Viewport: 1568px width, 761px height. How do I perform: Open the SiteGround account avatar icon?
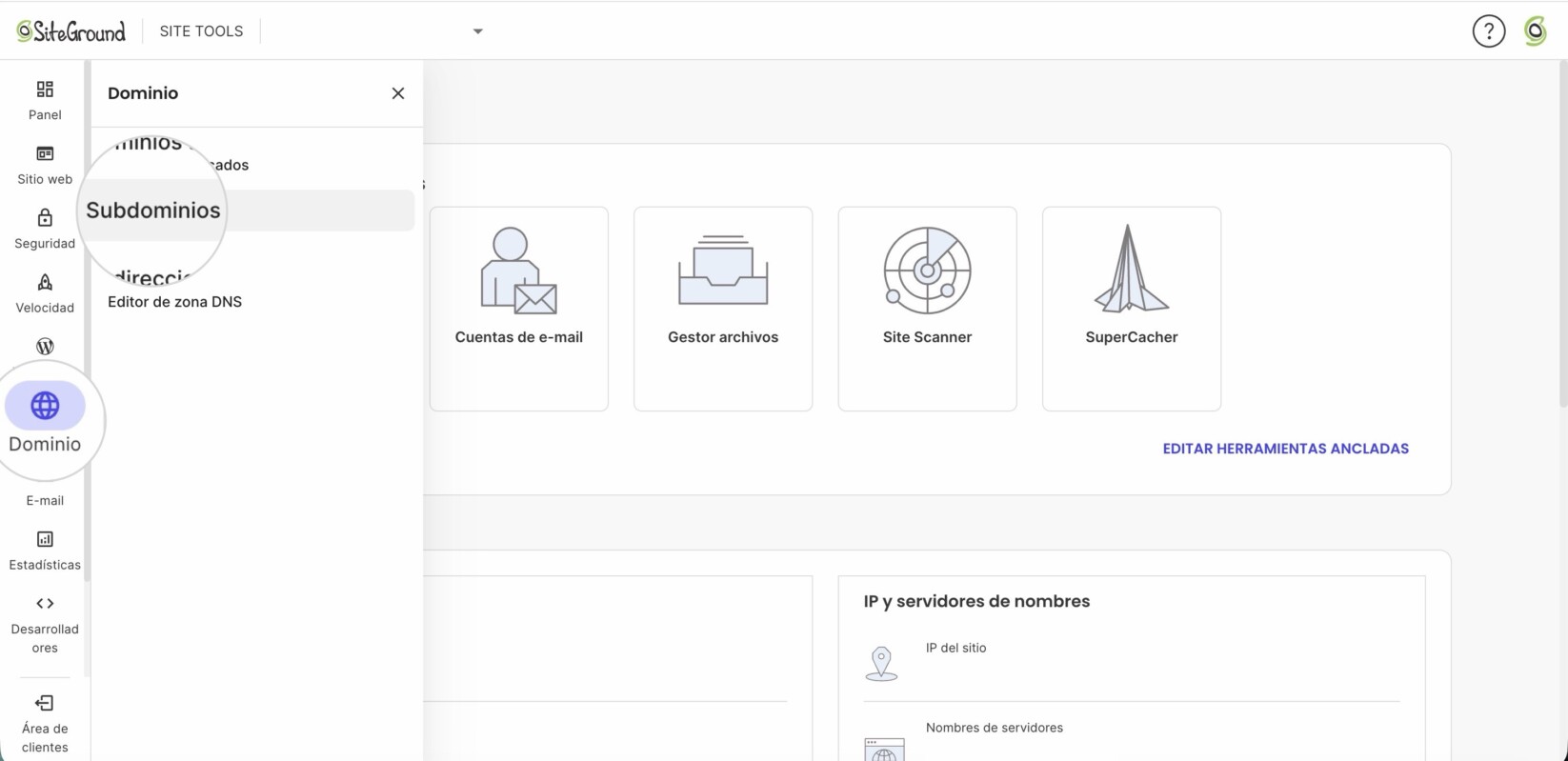(x=1535, y=31)
